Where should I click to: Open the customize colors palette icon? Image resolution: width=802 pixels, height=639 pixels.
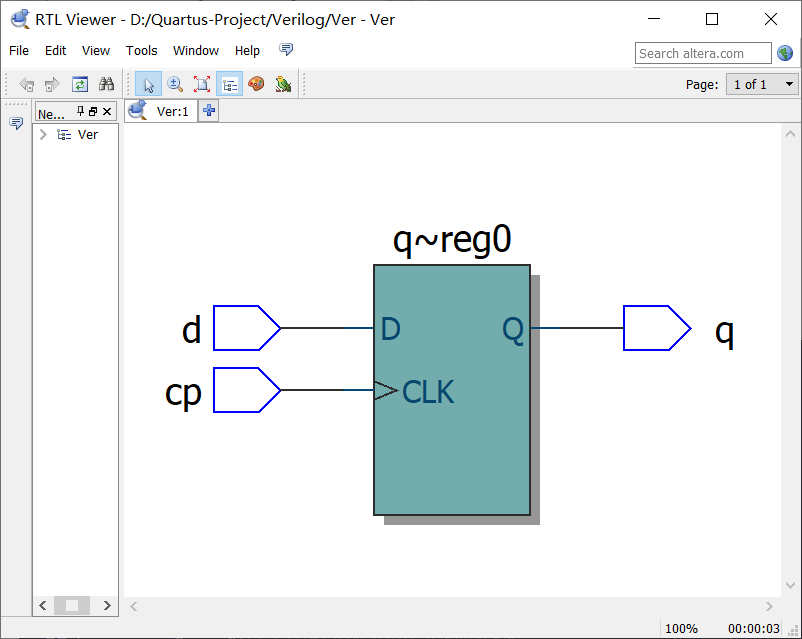coord(256,84)
